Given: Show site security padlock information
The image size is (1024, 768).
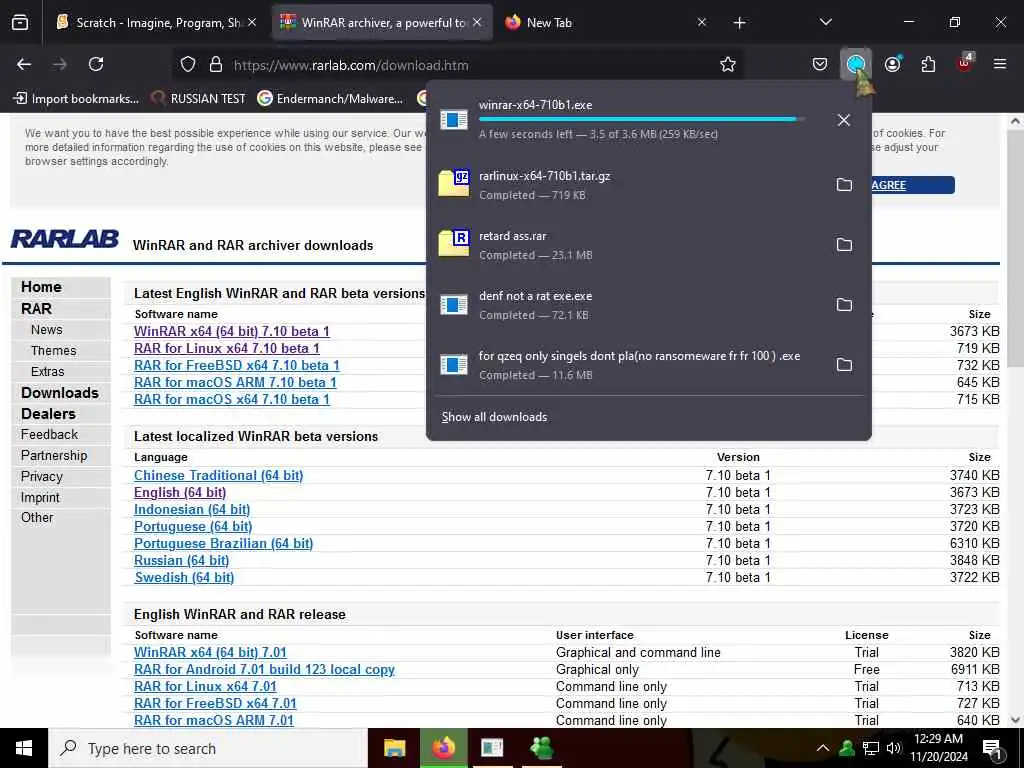Looking at the screenshot, I should 216,65.
